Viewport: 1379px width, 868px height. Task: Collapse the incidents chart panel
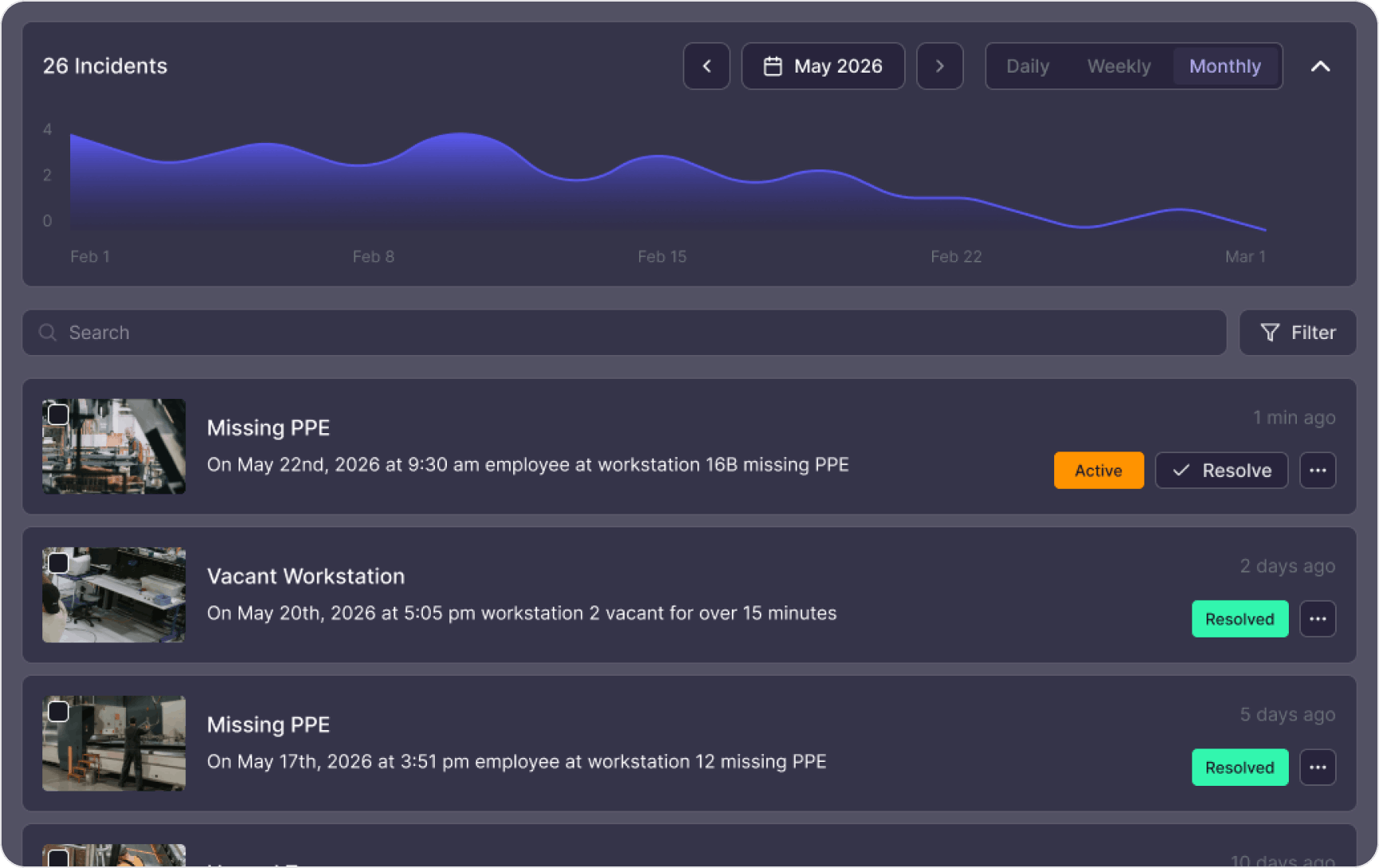pyautogui.click(x=1320, y=66)
